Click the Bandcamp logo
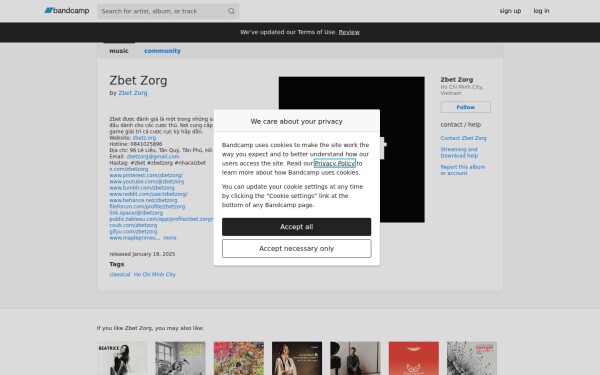Image resolution: width=600 pixels, height=375 pixels. click(67, 11)
